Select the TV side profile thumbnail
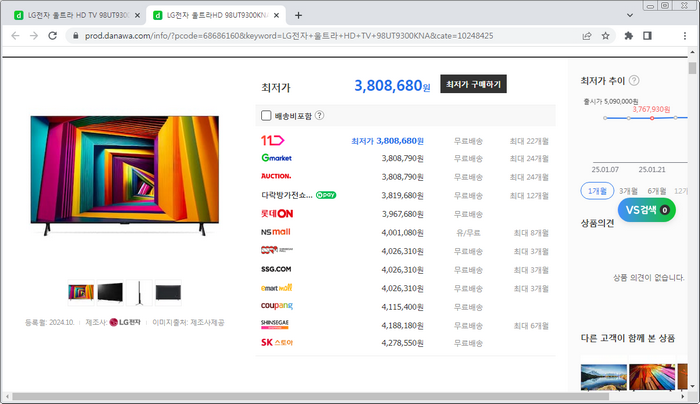The image size is (700, 404). 139,292
